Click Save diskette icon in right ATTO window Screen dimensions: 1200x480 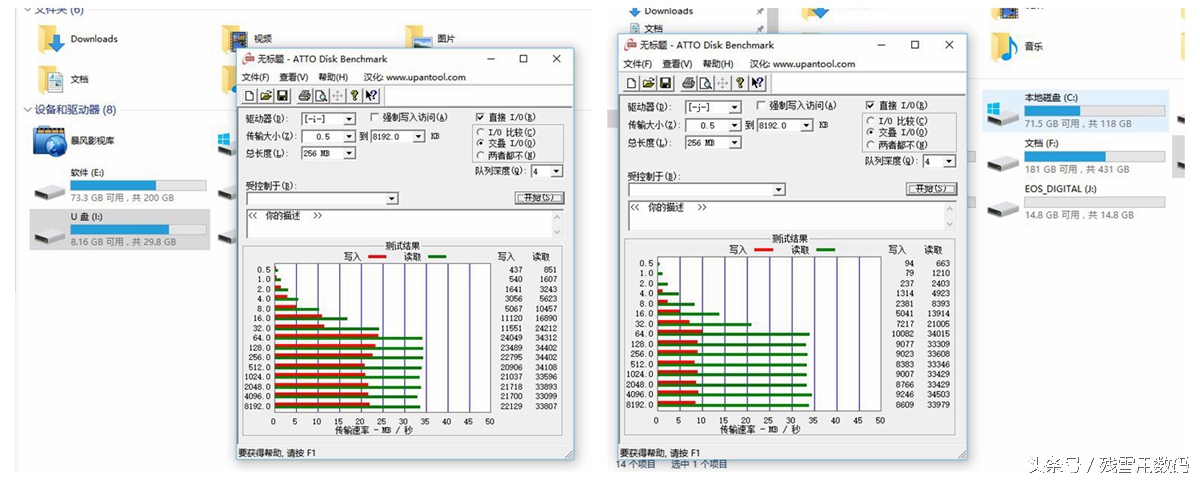tap(664, 83)
